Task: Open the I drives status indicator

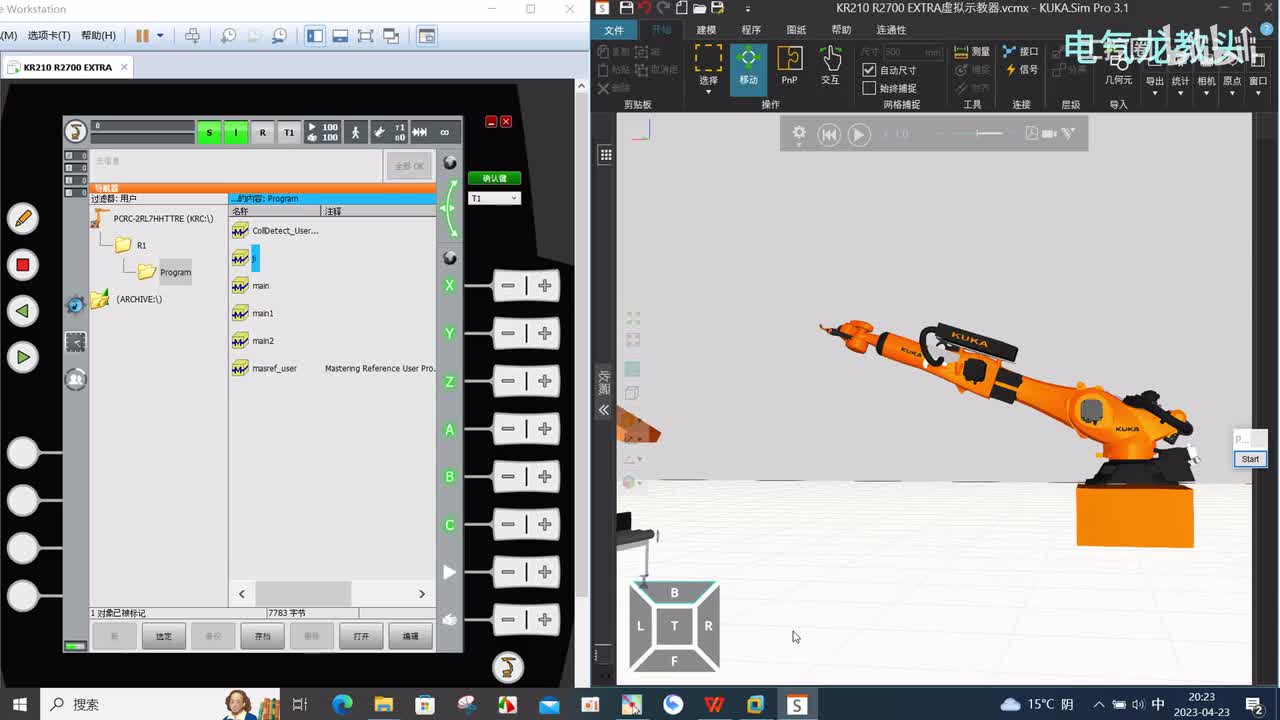Action: (236, 132)
